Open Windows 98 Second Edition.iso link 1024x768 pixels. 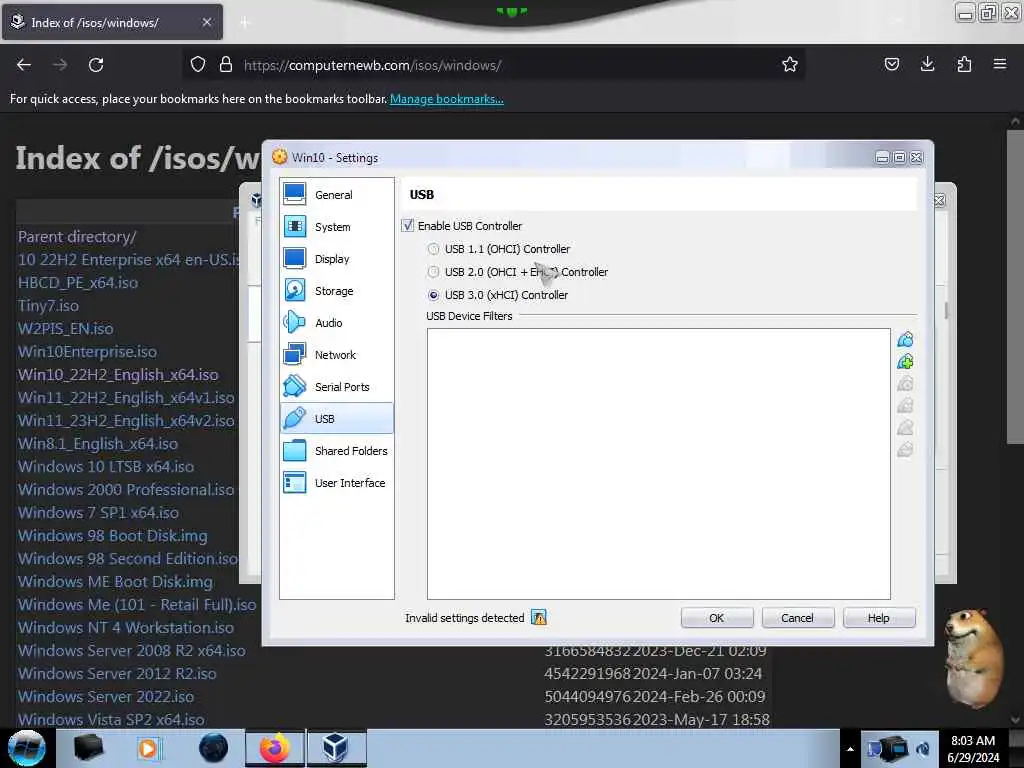click(x=127, y=559)
